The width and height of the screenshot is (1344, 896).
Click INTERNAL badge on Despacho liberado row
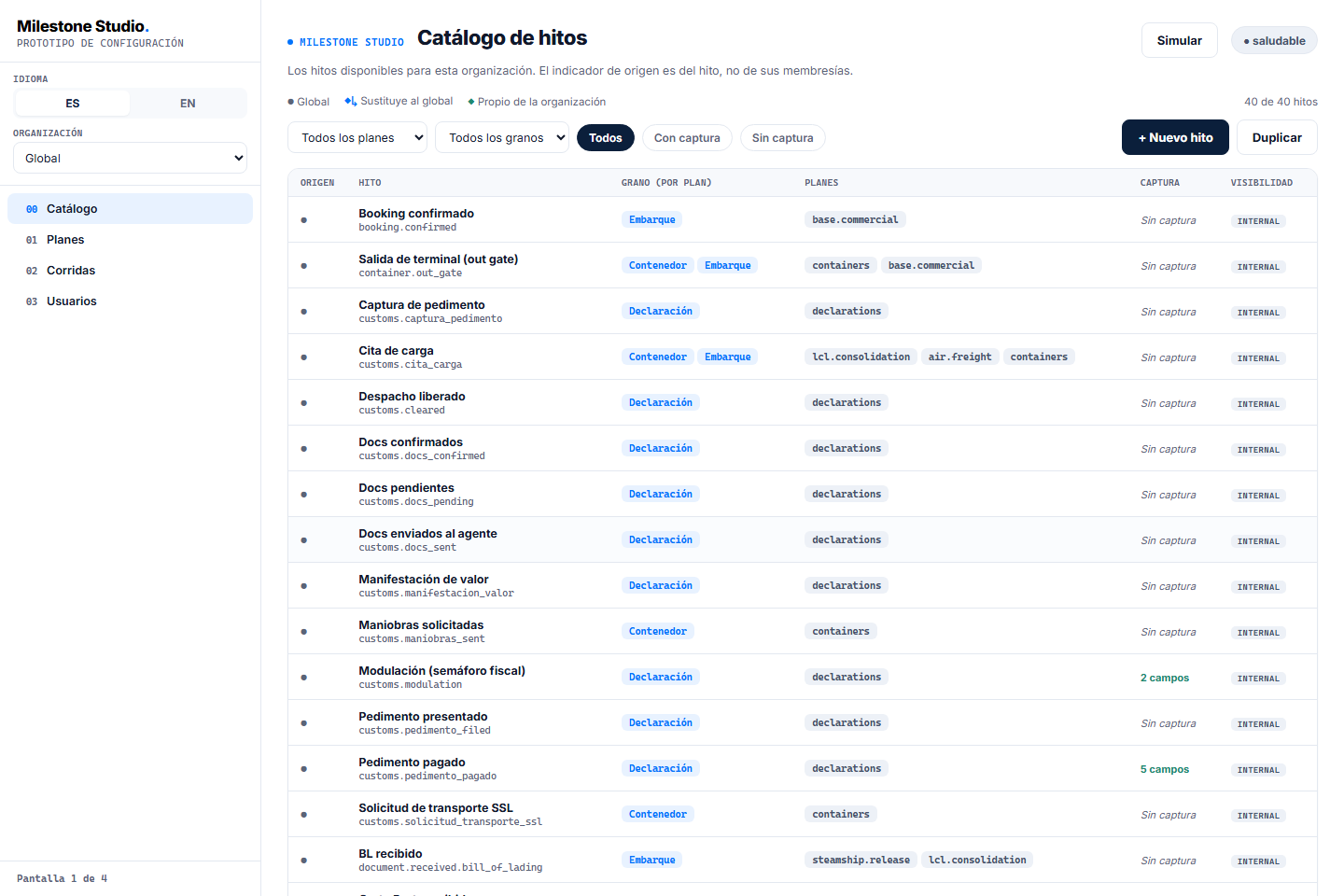(x=1258, y=404)
